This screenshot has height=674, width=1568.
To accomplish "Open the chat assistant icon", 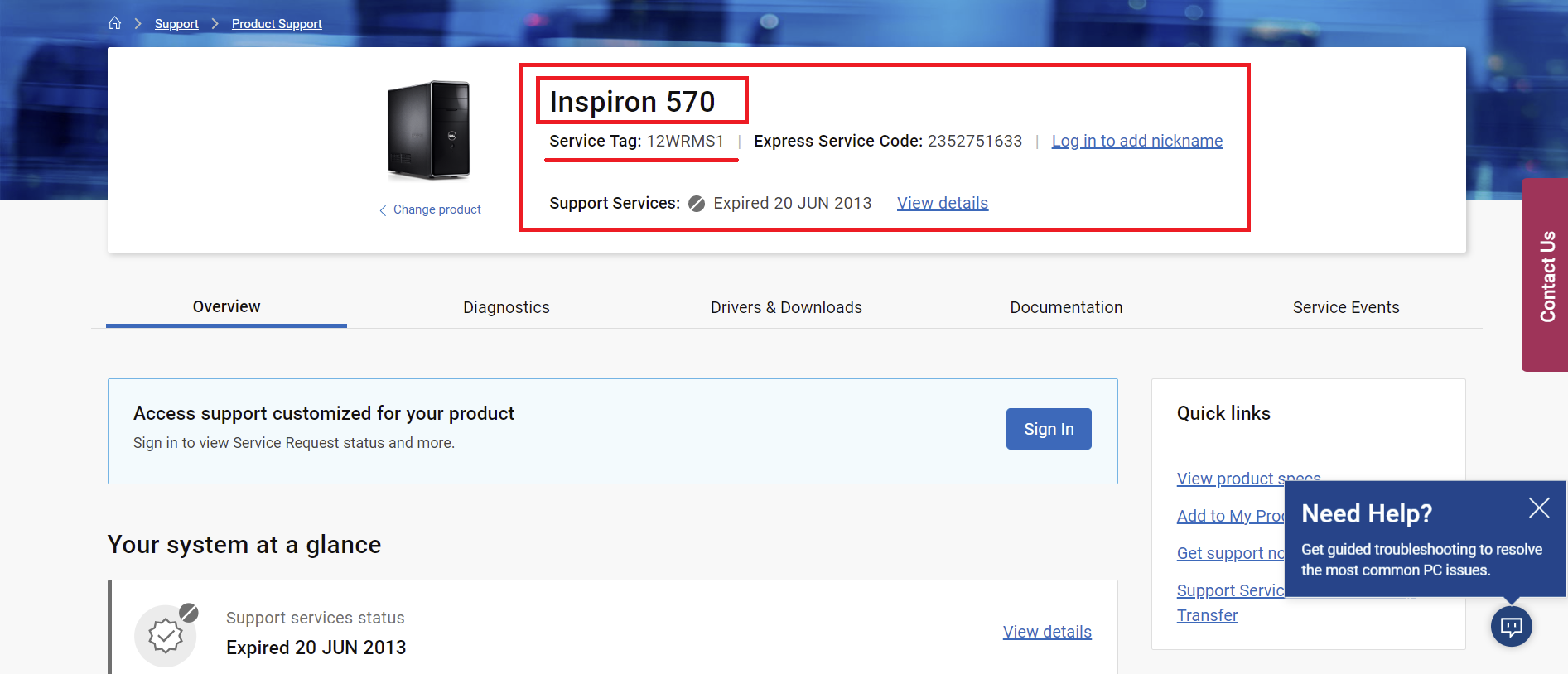I will 1512,626.
